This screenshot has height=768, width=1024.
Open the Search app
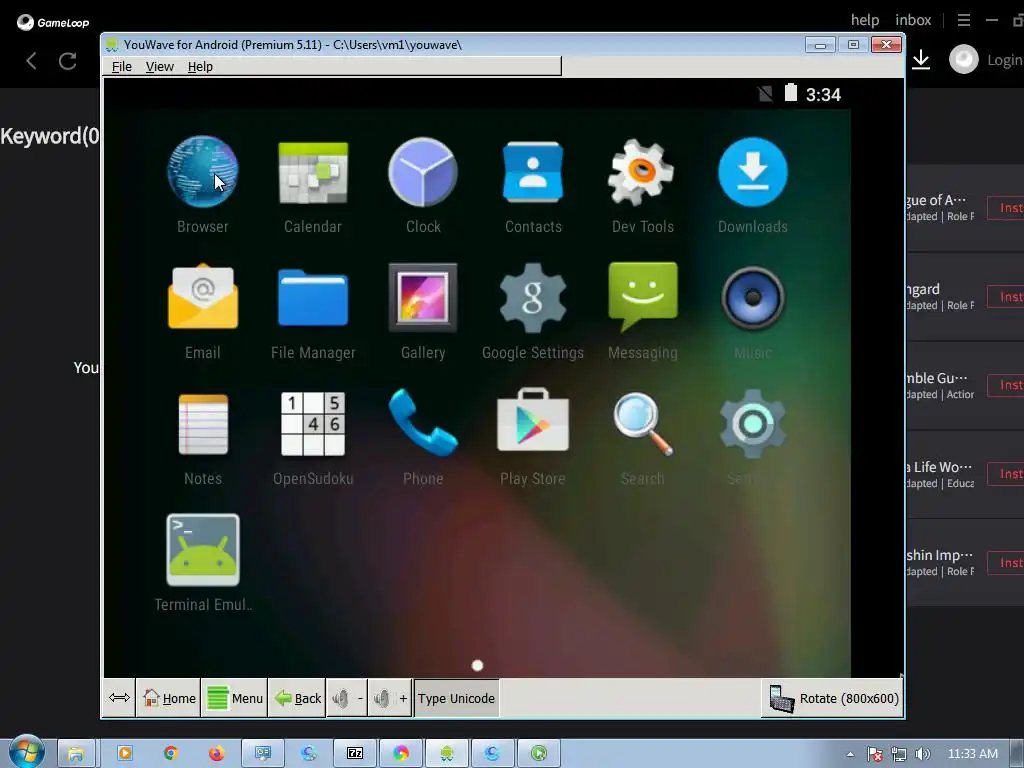643,424
